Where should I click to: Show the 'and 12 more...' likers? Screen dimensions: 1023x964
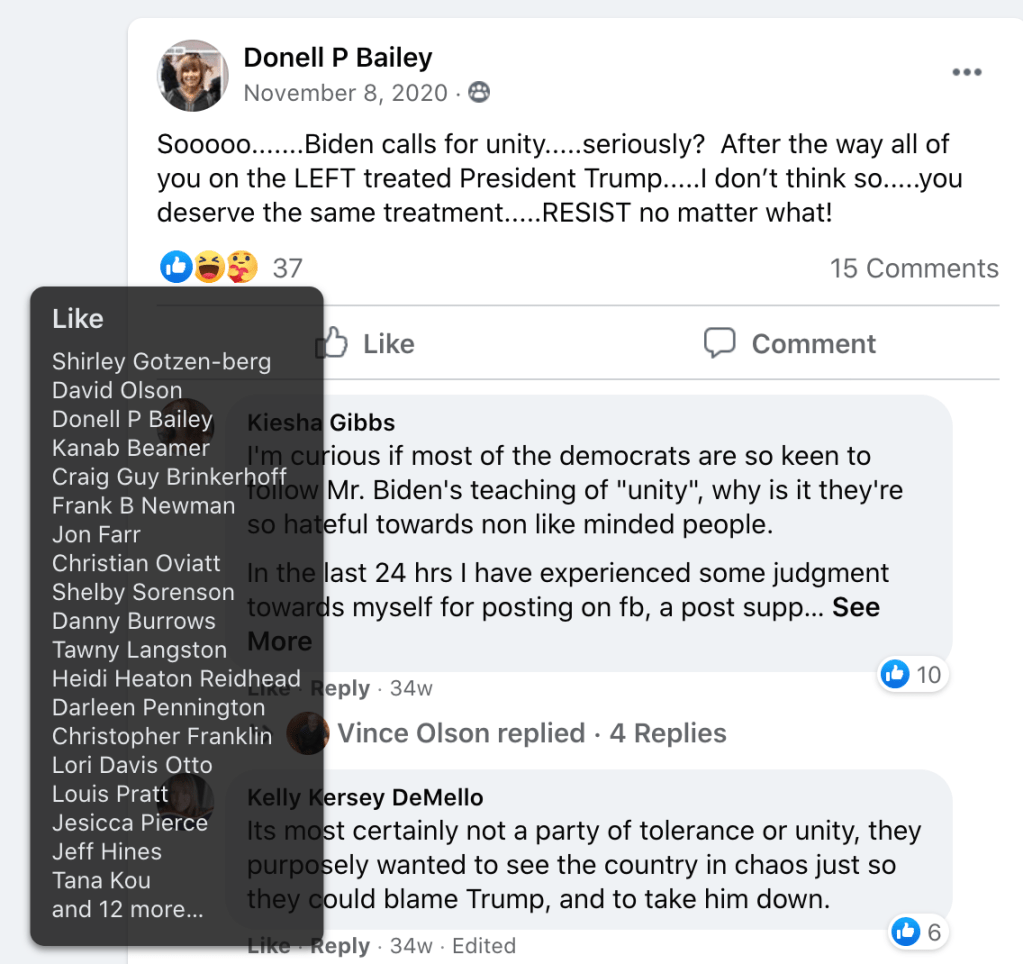(x=127, y=910)
